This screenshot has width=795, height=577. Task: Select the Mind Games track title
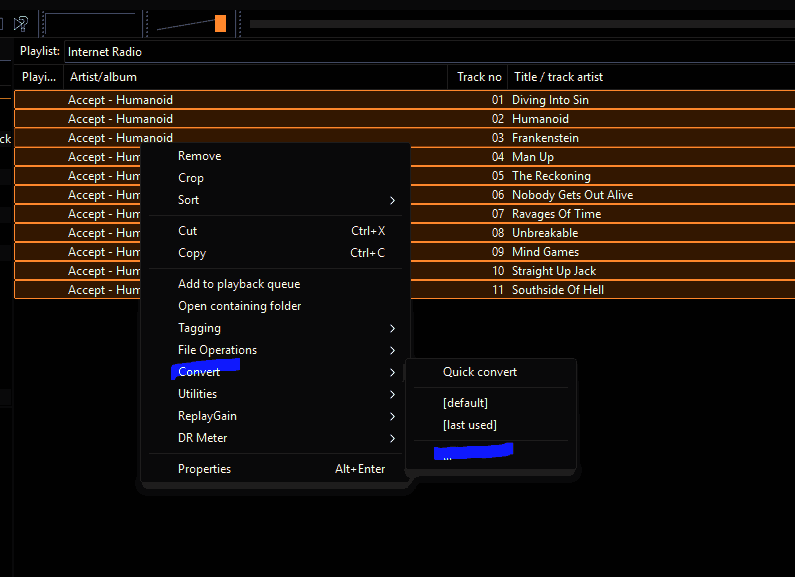tap(546, 252)
